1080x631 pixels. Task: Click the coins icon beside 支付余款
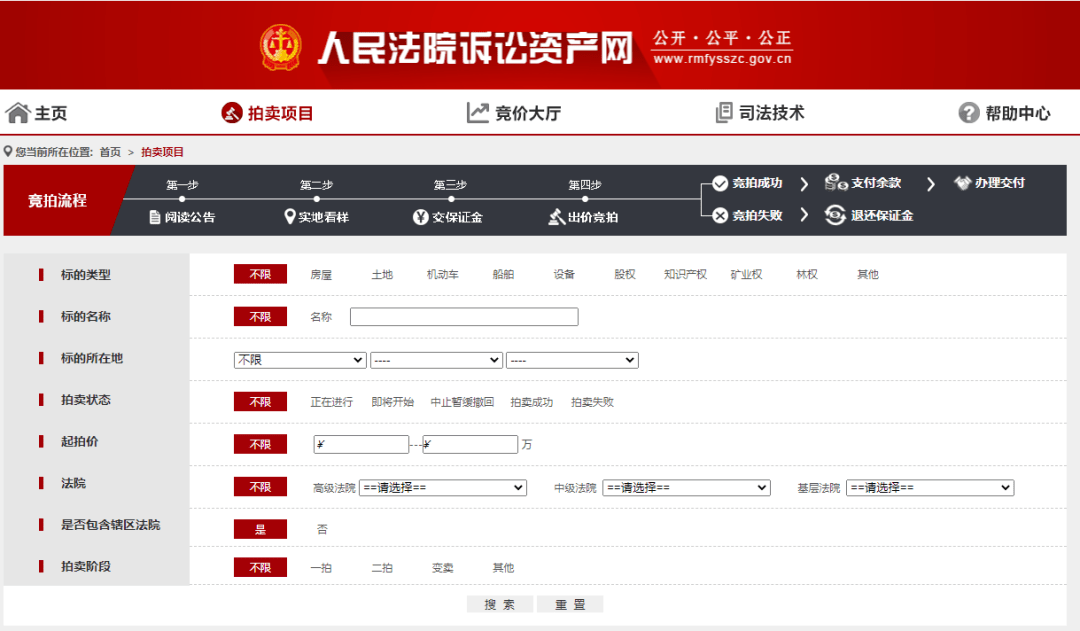click(x=836, y=182)
